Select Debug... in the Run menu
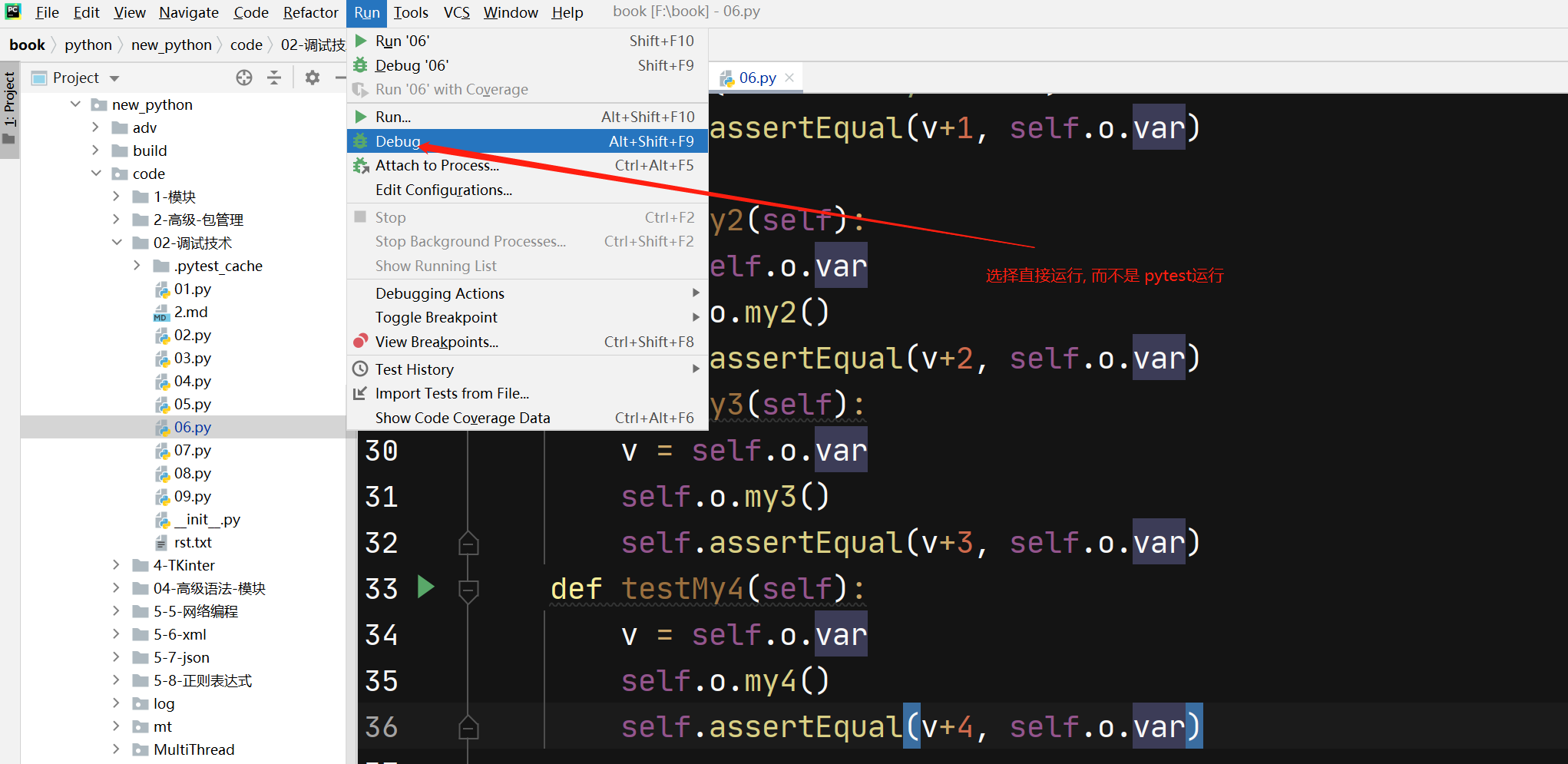This screenshot has height=764, width=1568. [x=398, y=141]
